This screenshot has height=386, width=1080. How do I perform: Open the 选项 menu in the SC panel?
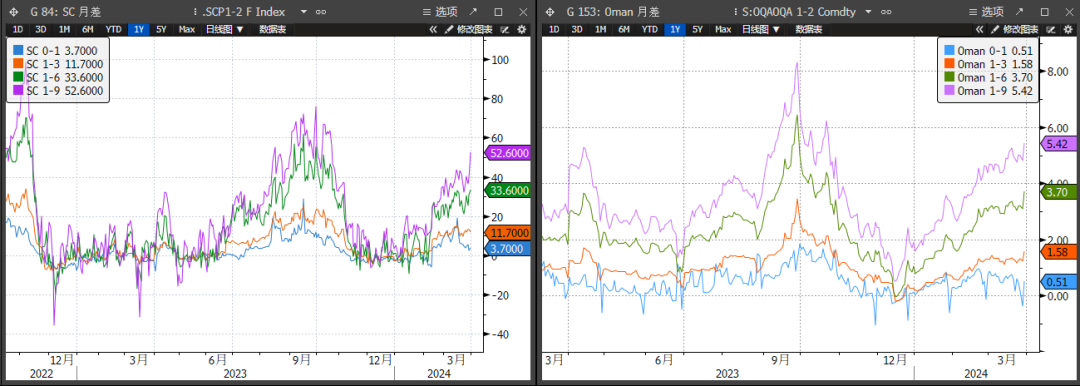point(440,12)
